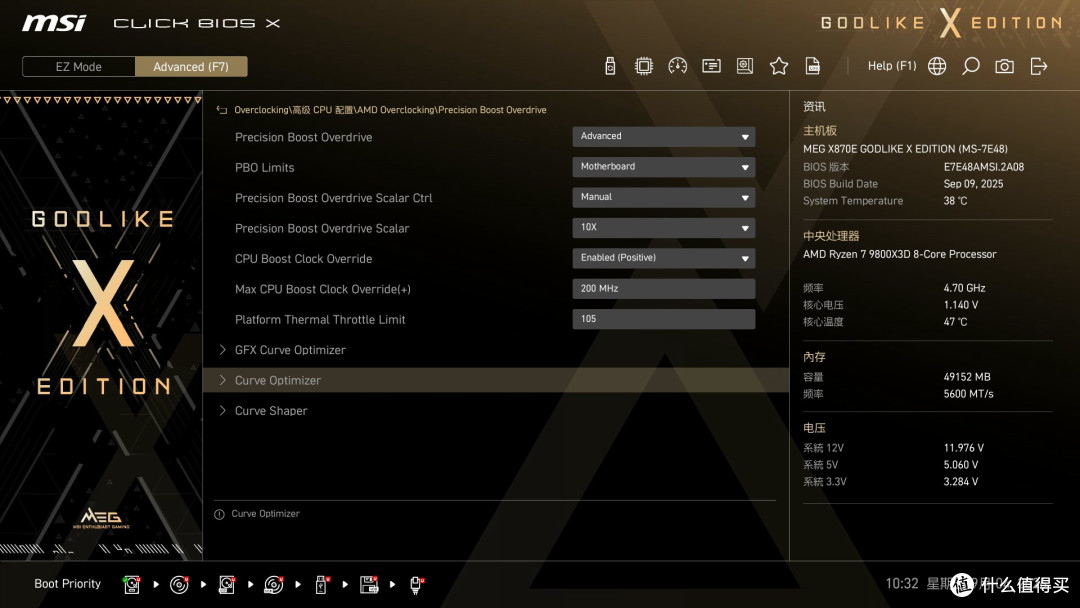This screenshot has width=1080, height=608.
Task: Click the CPU chip icon in toolbar
Action: [x=643, y=66]
